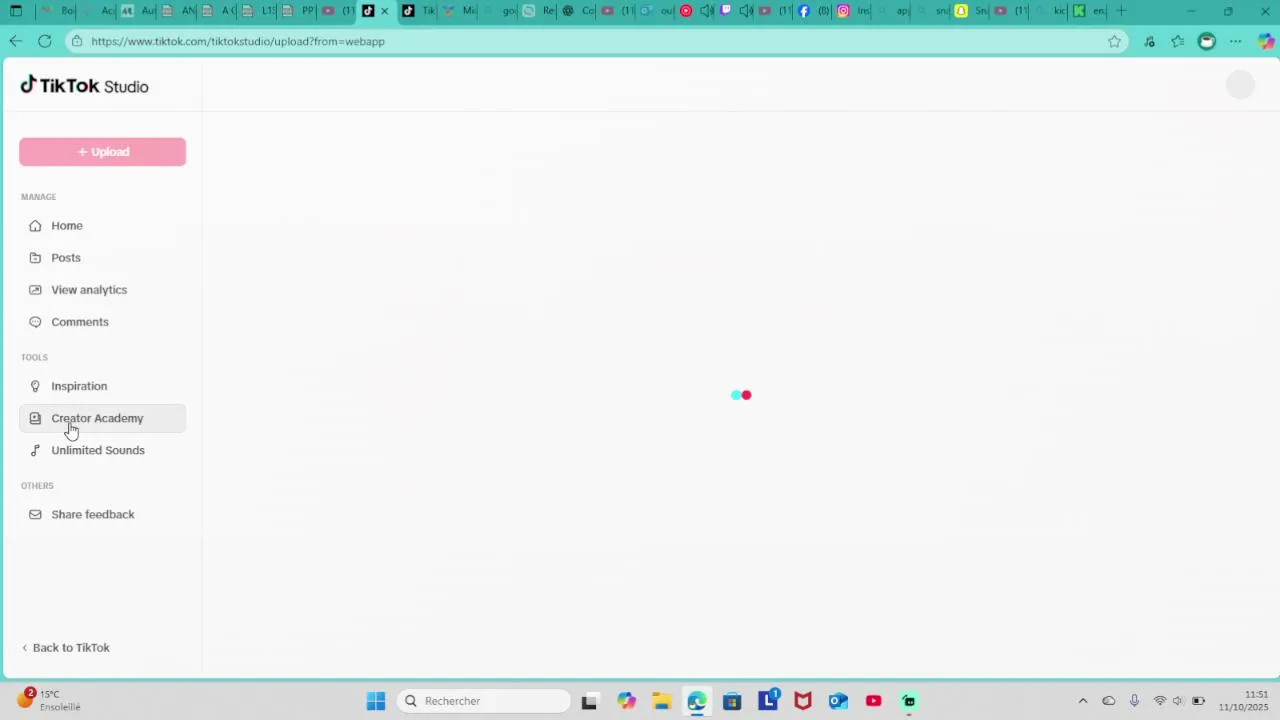Open Microsoft Store from taskbar
The width and height of the screenshot is (1280, 720).
[x=732, y=701]
